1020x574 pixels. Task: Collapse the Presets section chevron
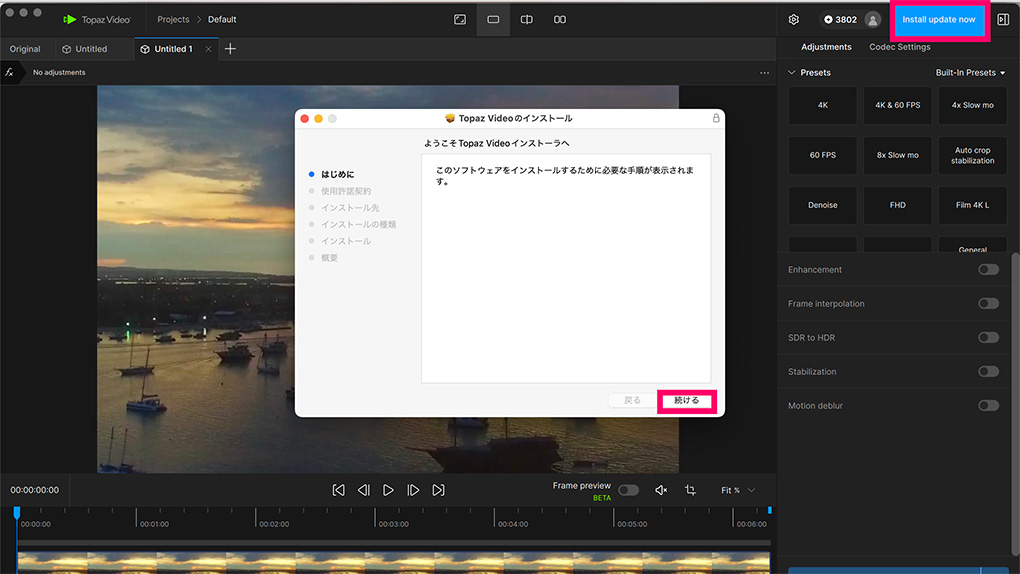point(792,72)
